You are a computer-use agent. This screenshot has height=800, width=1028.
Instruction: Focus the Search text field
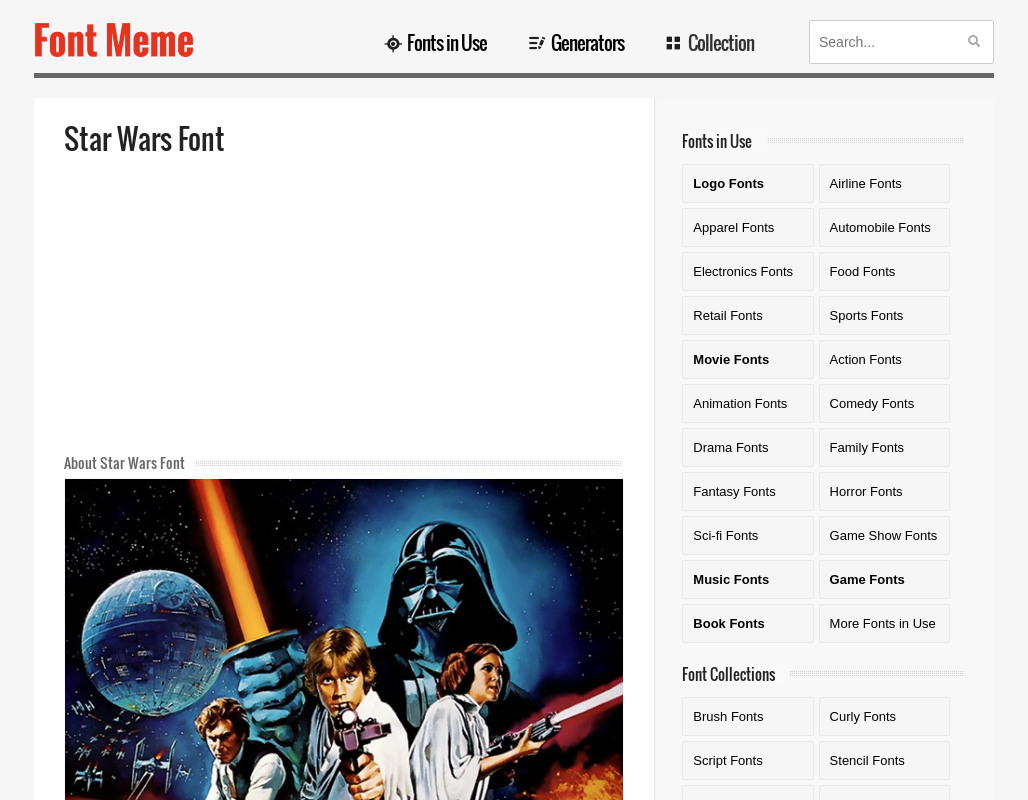[887, 42]
